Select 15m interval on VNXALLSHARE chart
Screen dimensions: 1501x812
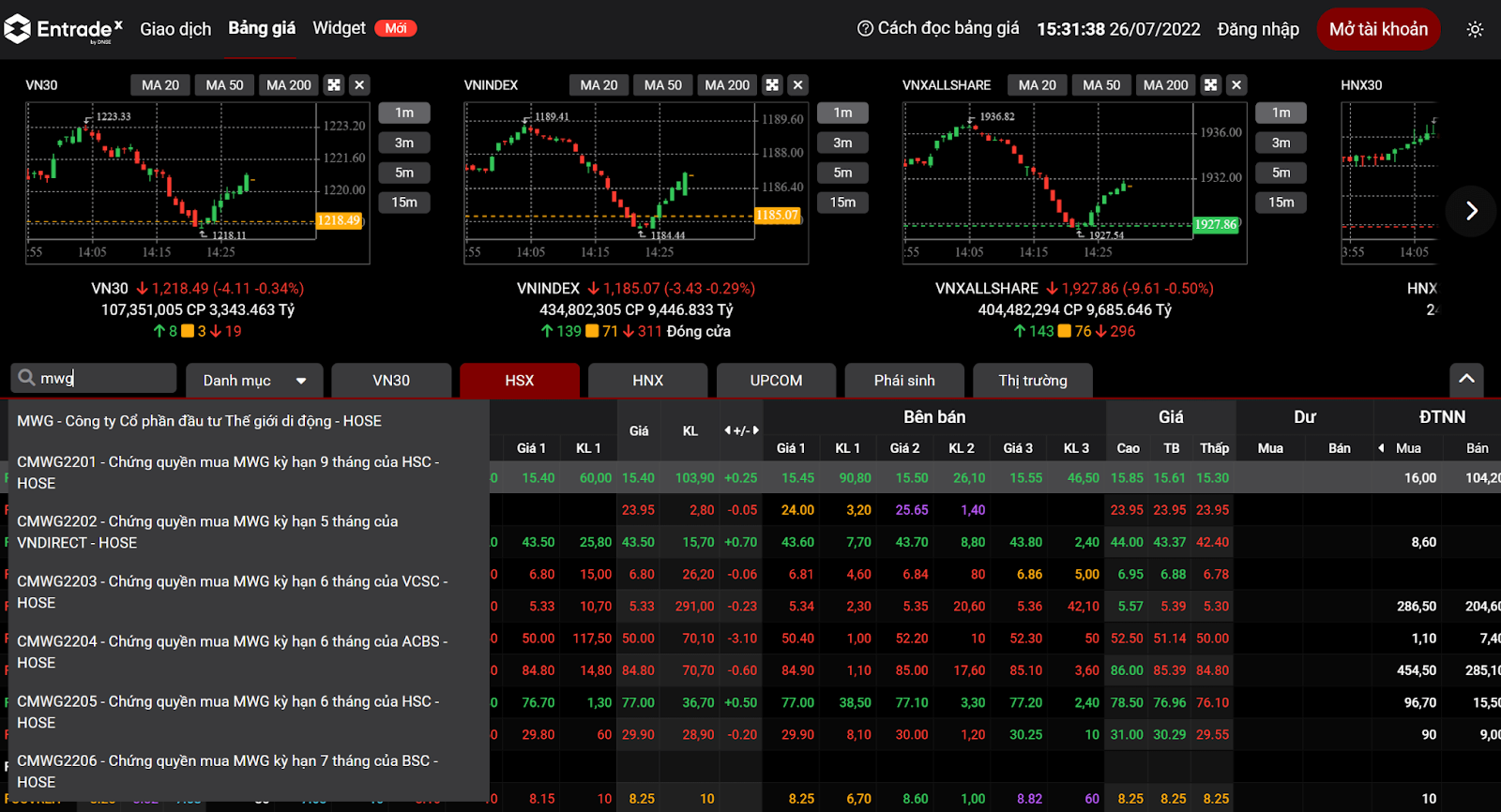pos(1281,203)
